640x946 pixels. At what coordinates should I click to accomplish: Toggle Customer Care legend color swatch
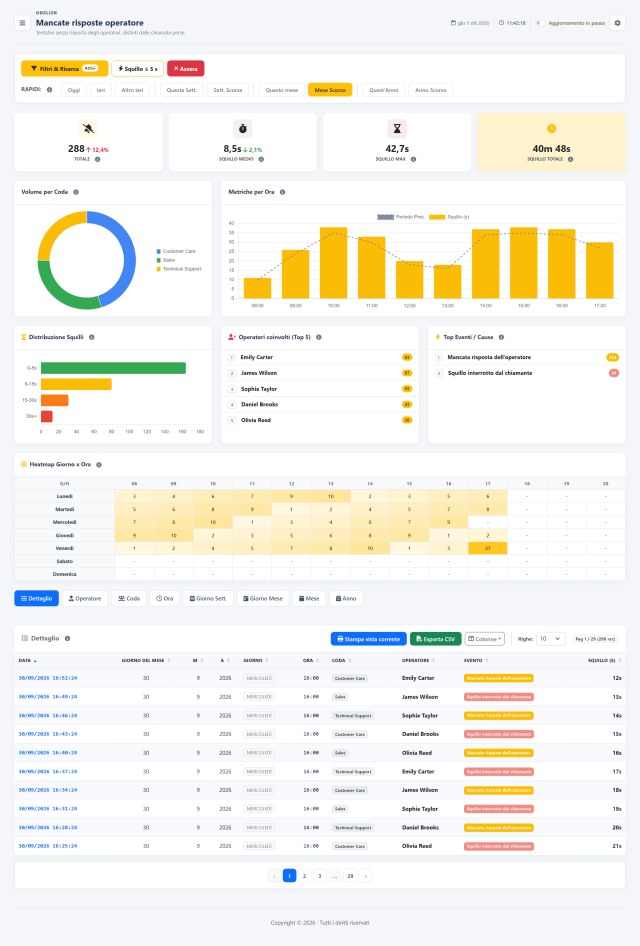point(159,251)
